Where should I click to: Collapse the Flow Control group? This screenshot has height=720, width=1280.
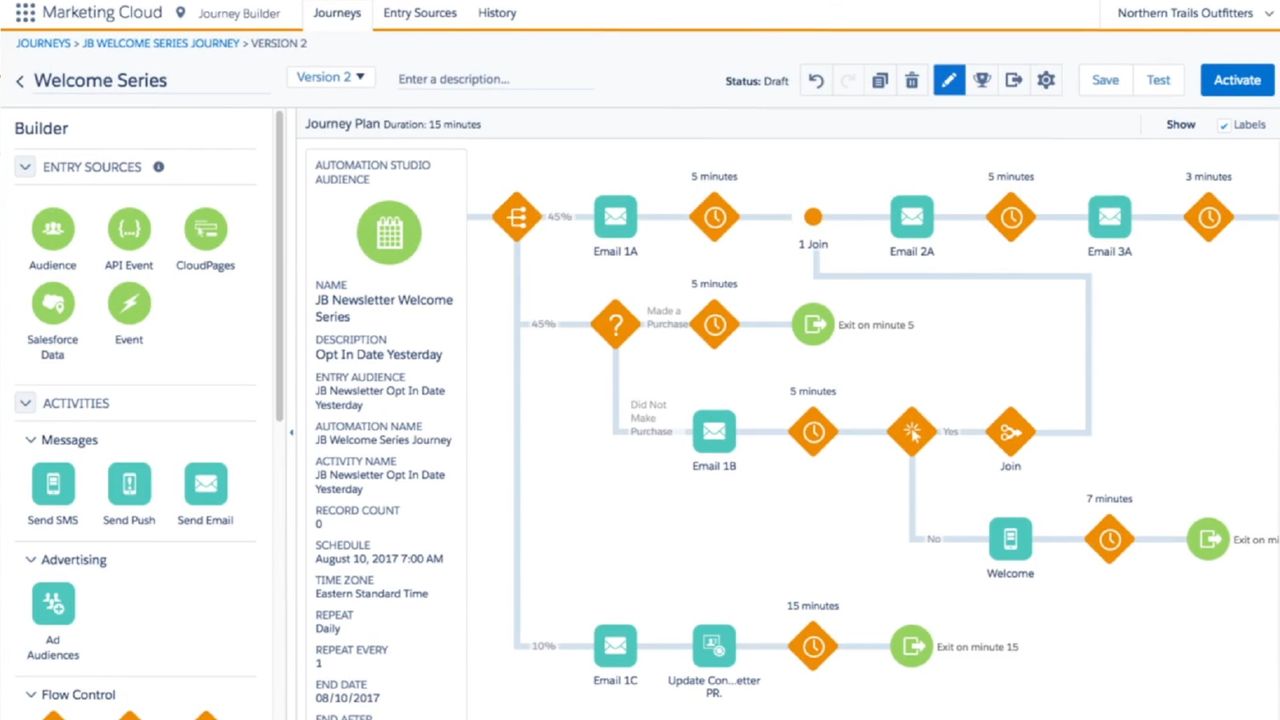point(31,695)
